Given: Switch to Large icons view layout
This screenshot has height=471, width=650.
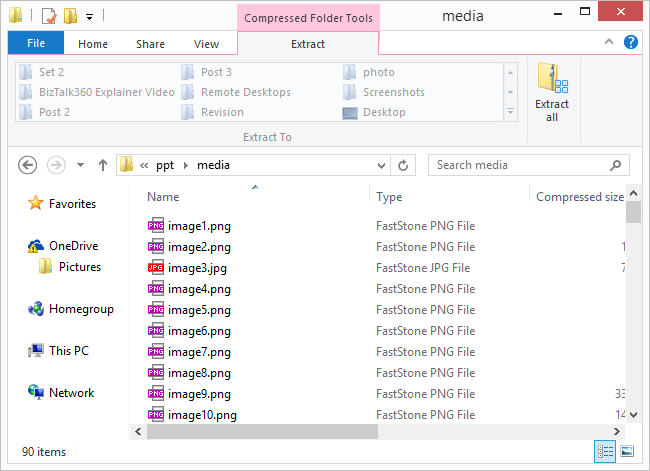Looking at the screenshot, I should (x=627, y=451).
